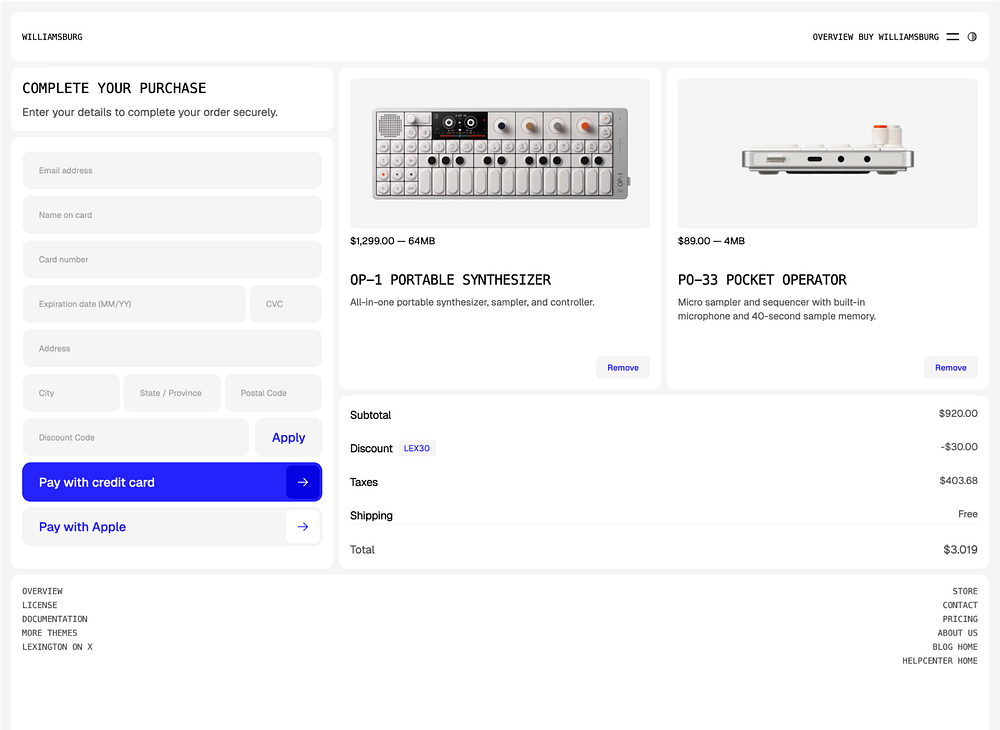This screenshot has width=1000, height=730.
Task: Open the Overview header link
Action: pos(832,37)
